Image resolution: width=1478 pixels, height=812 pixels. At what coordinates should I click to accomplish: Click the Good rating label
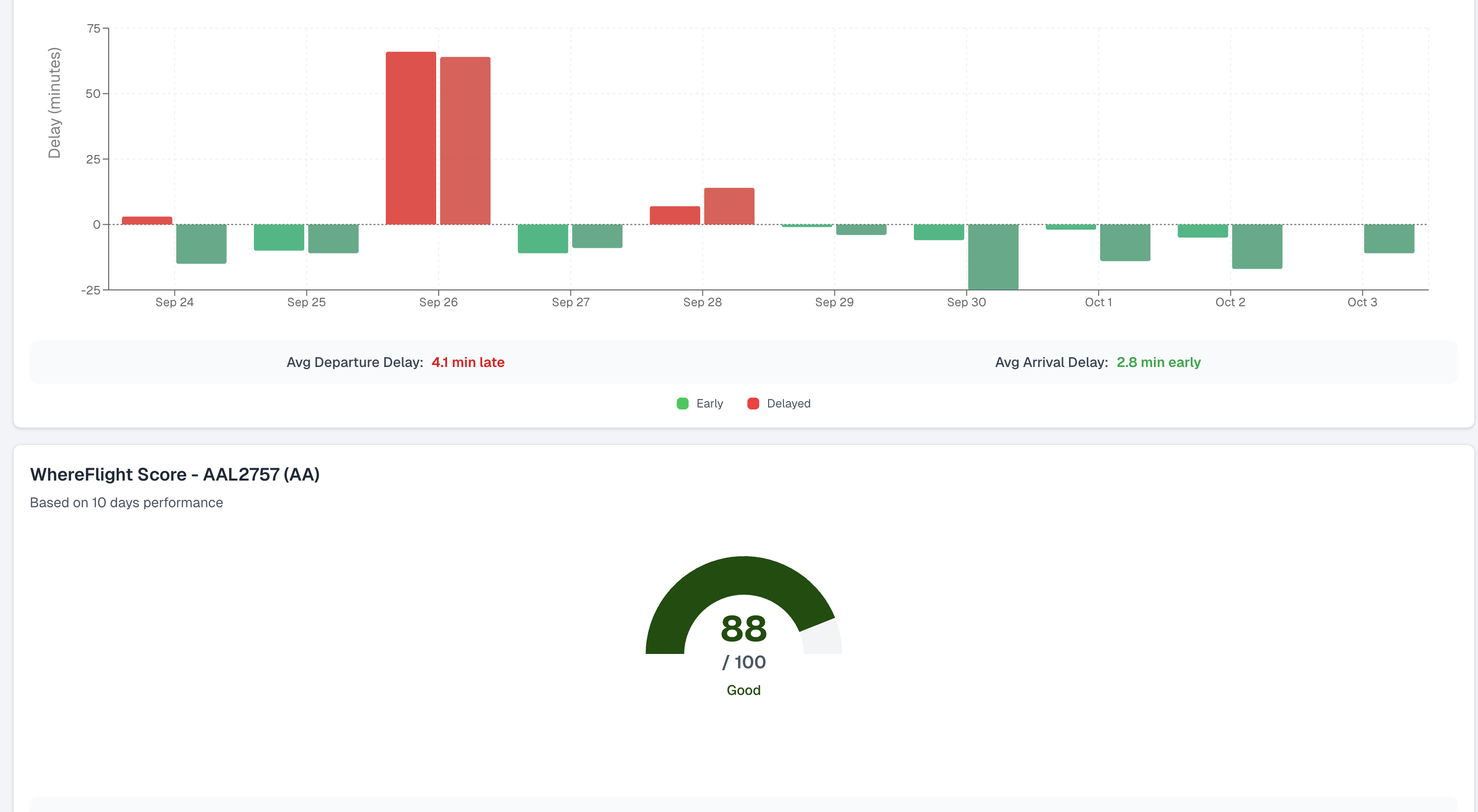[x=743, y=690]
